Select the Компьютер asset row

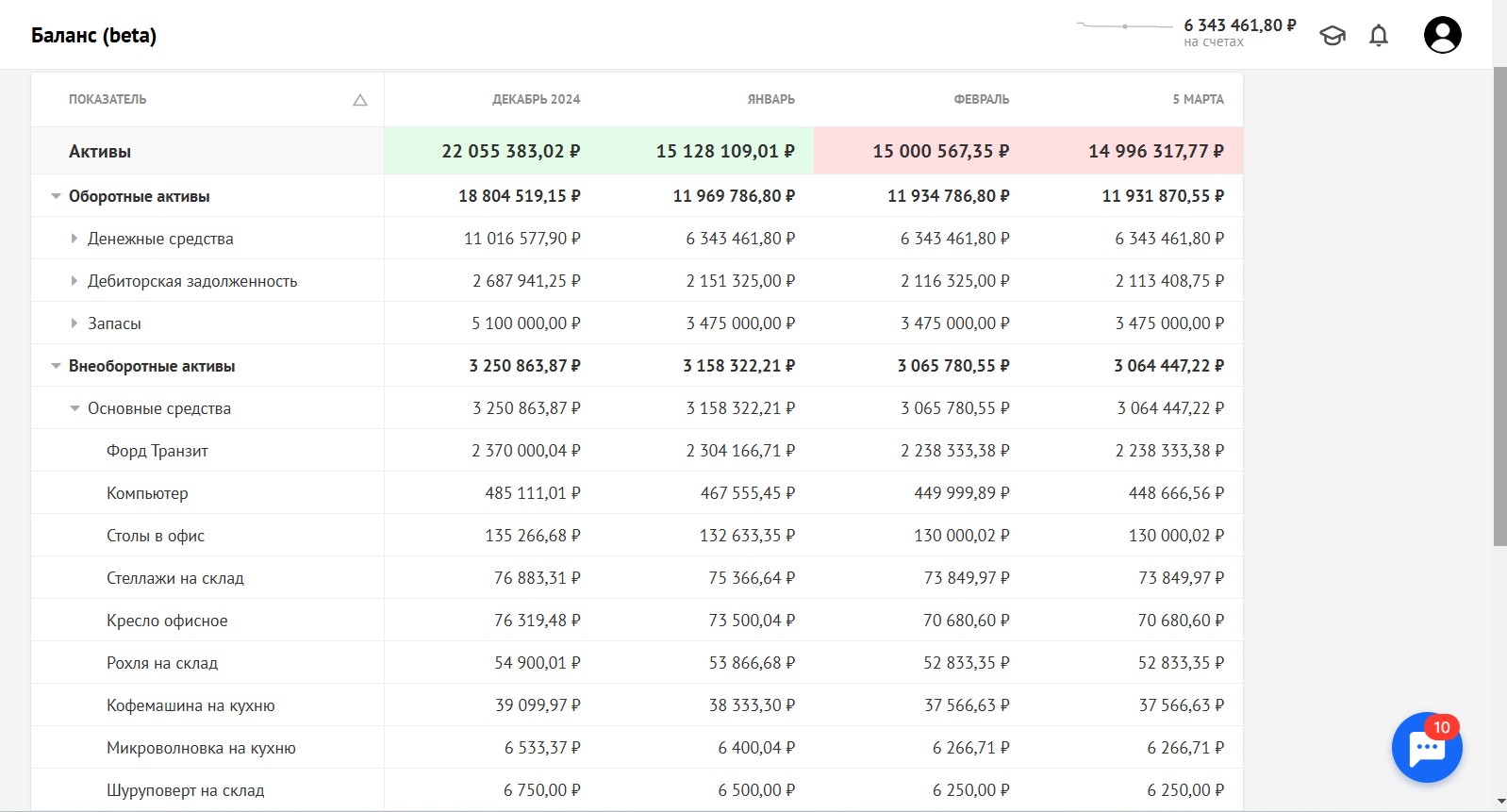pyautogui.click(x=637, y=493)
